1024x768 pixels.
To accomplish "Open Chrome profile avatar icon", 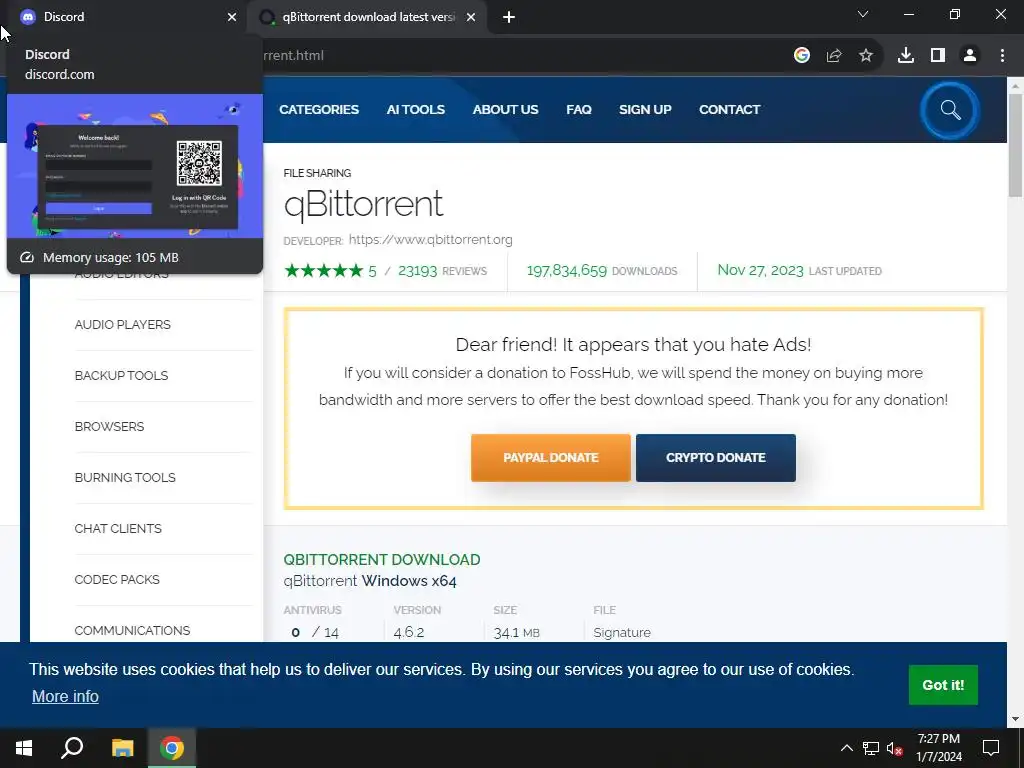I will click(970, 56).
